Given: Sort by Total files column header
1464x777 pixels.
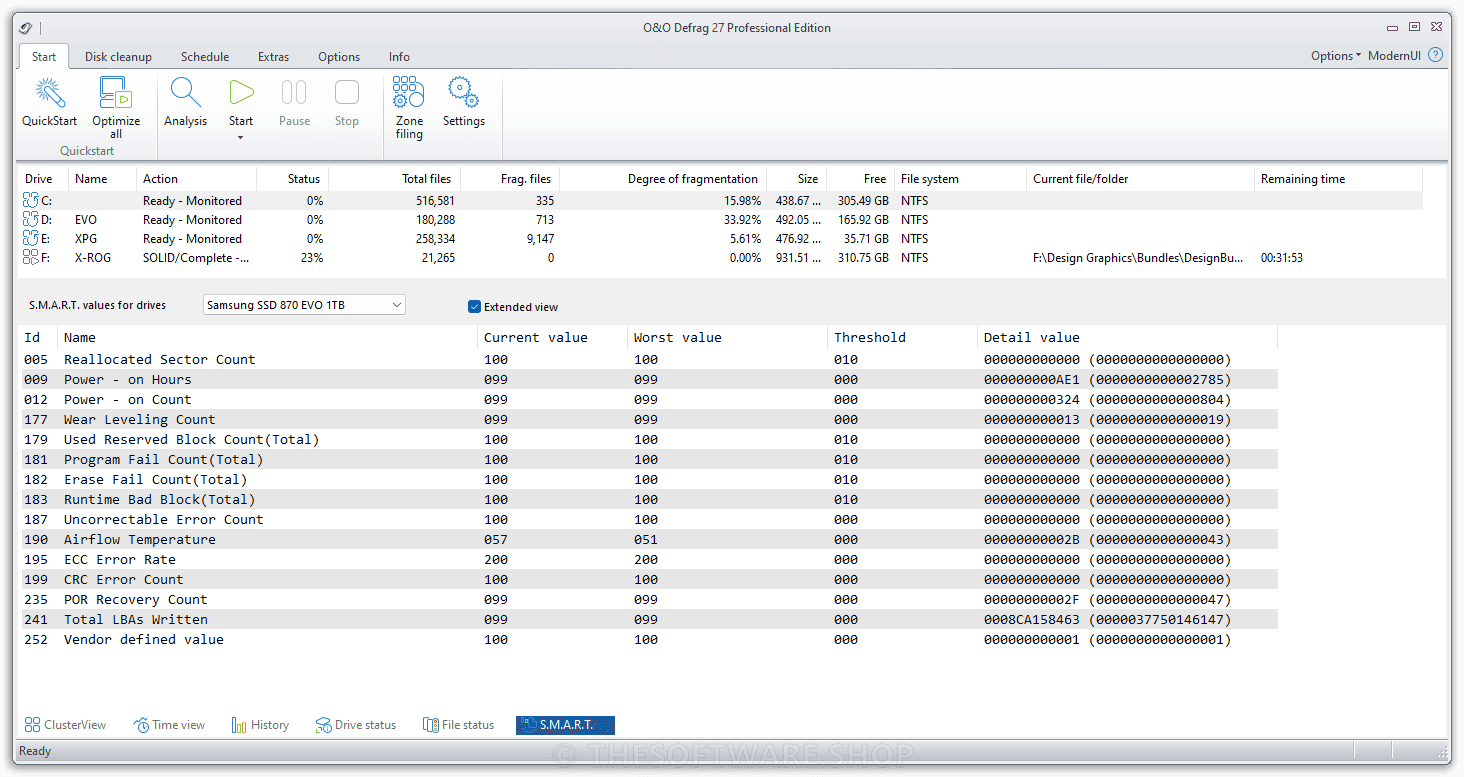Looking at the screenshot, I should tap(394, 179).
